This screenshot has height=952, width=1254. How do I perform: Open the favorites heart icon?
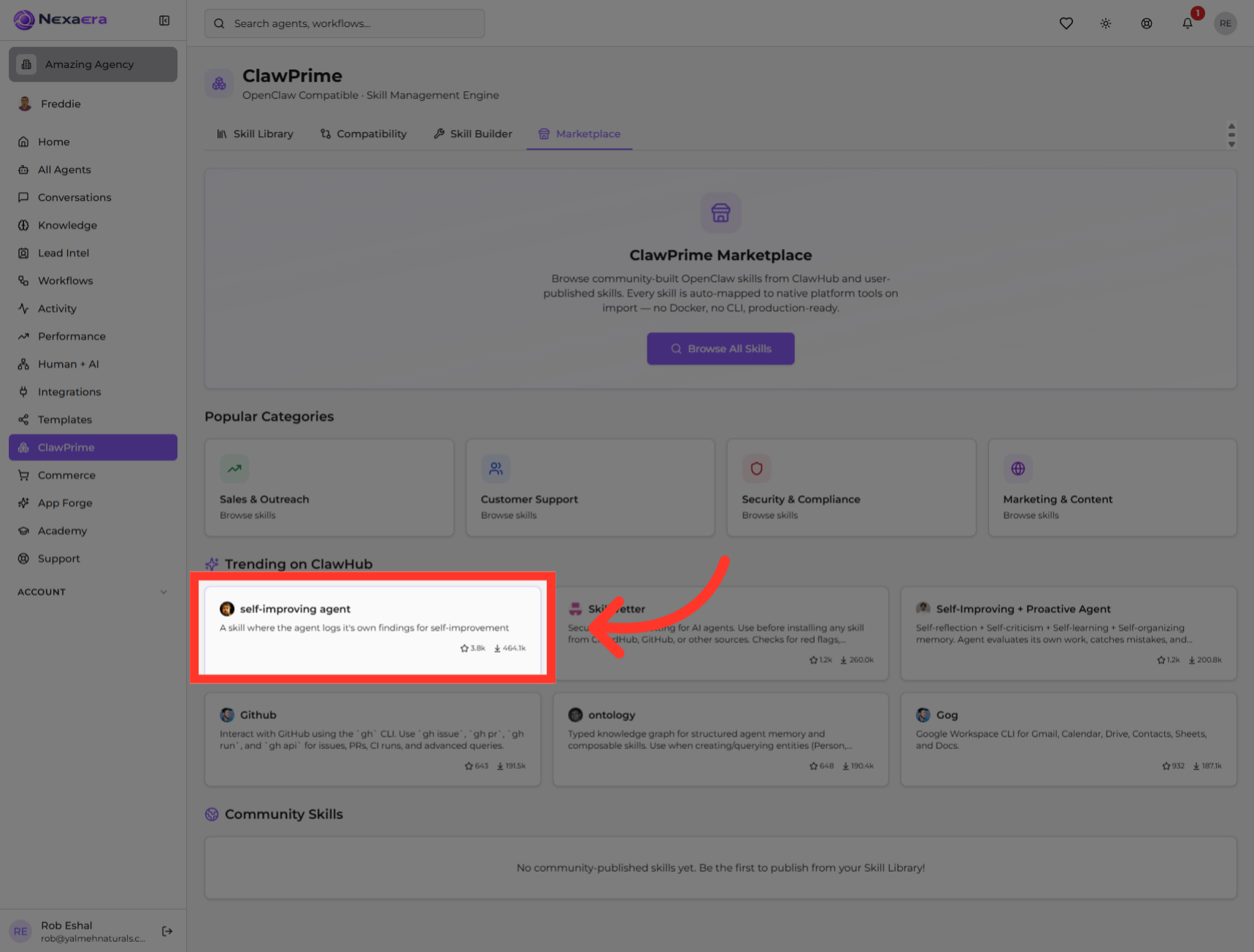point(1066,23)
